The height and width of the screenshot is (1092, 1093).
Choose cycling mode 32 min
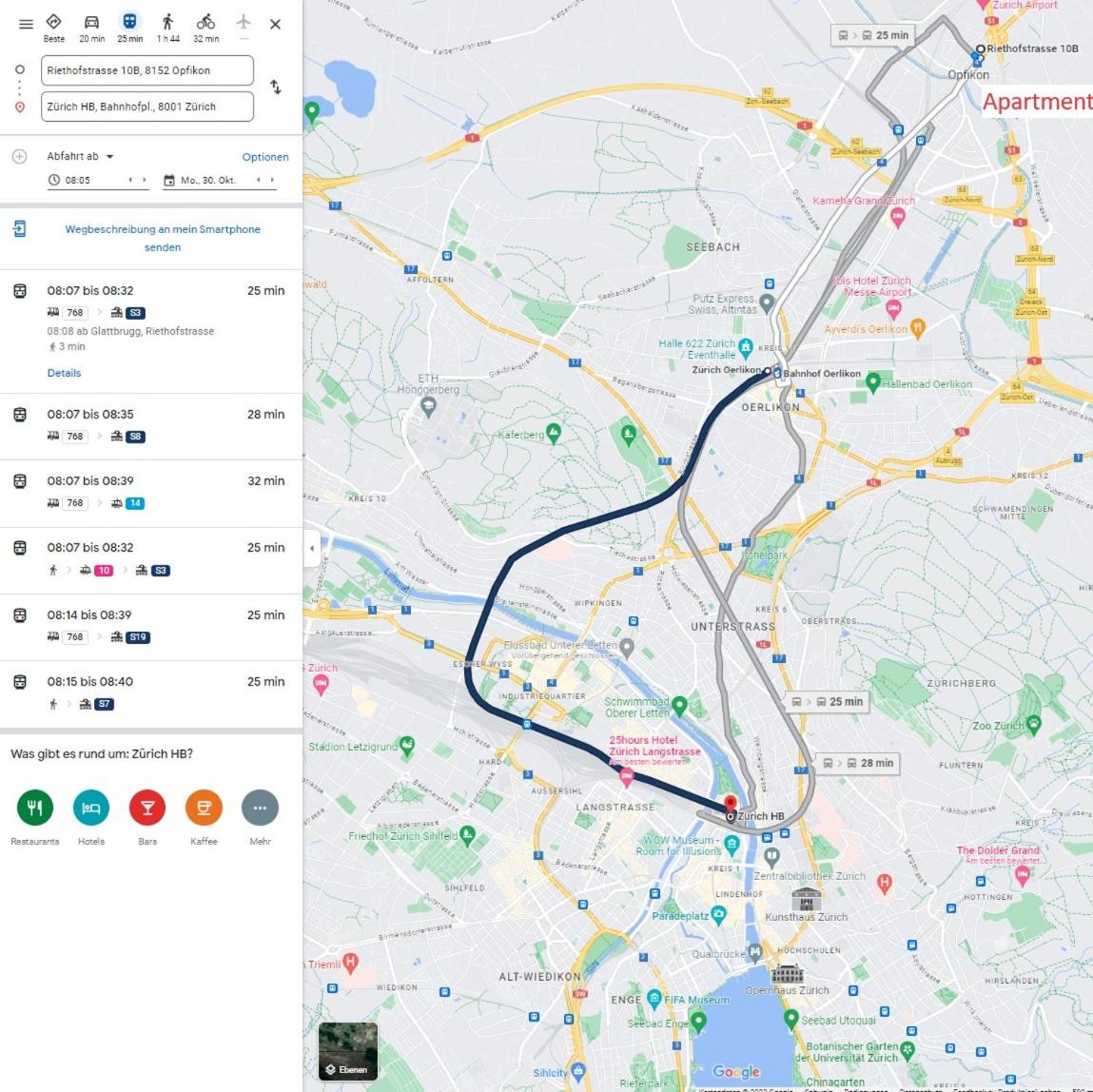pos(205,29)
